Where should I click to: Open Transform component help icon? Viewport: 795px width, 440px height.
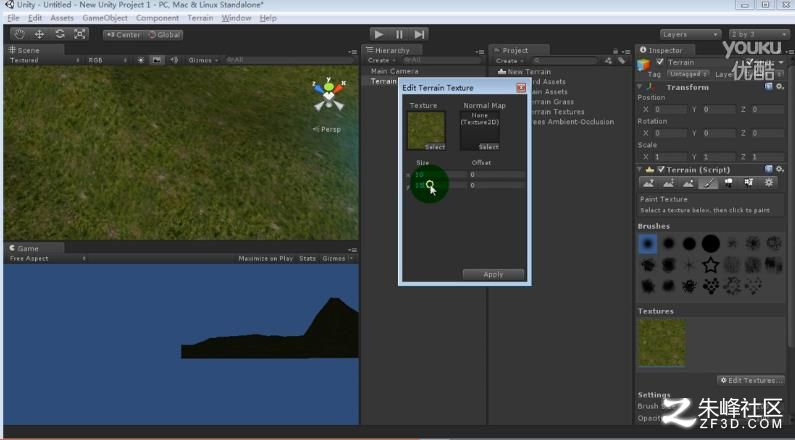tap(769, 87)
